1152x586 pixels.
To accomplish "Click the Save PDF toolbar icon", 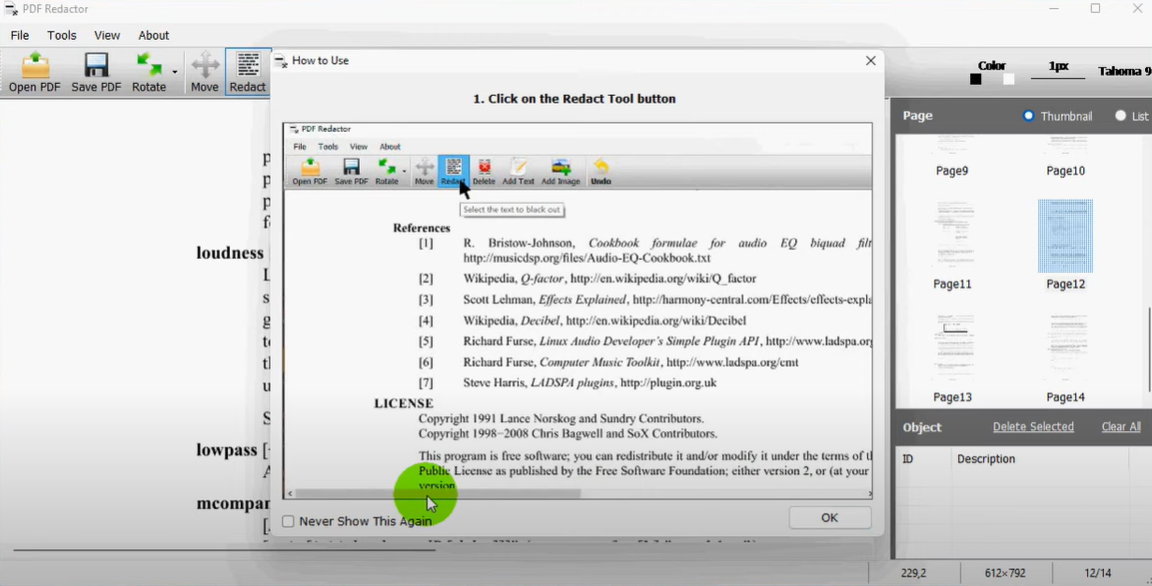I will coord(96,72).
